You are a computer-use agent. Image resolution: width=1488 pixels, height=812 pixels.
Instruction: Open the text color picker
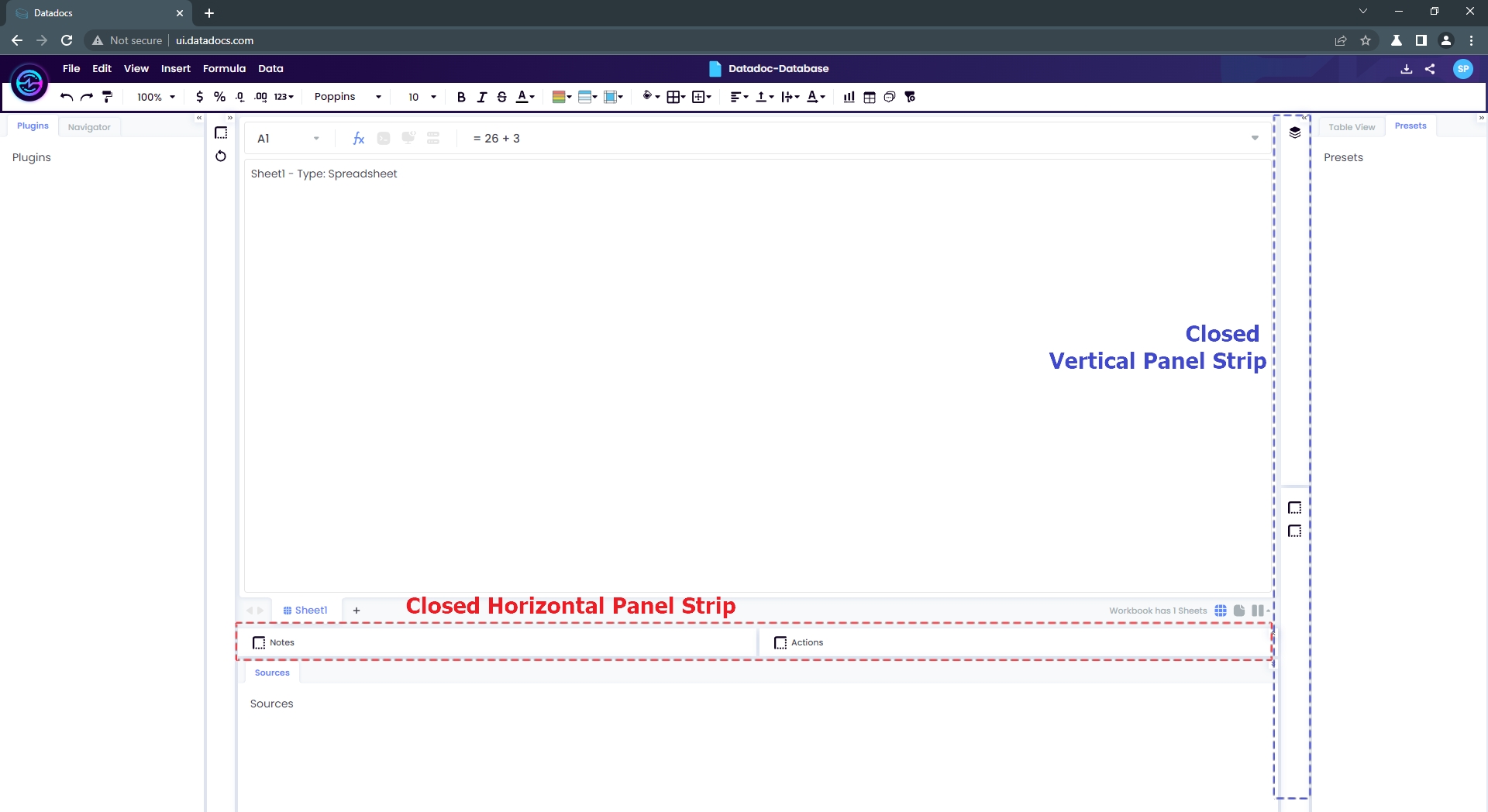coord(525,97)
